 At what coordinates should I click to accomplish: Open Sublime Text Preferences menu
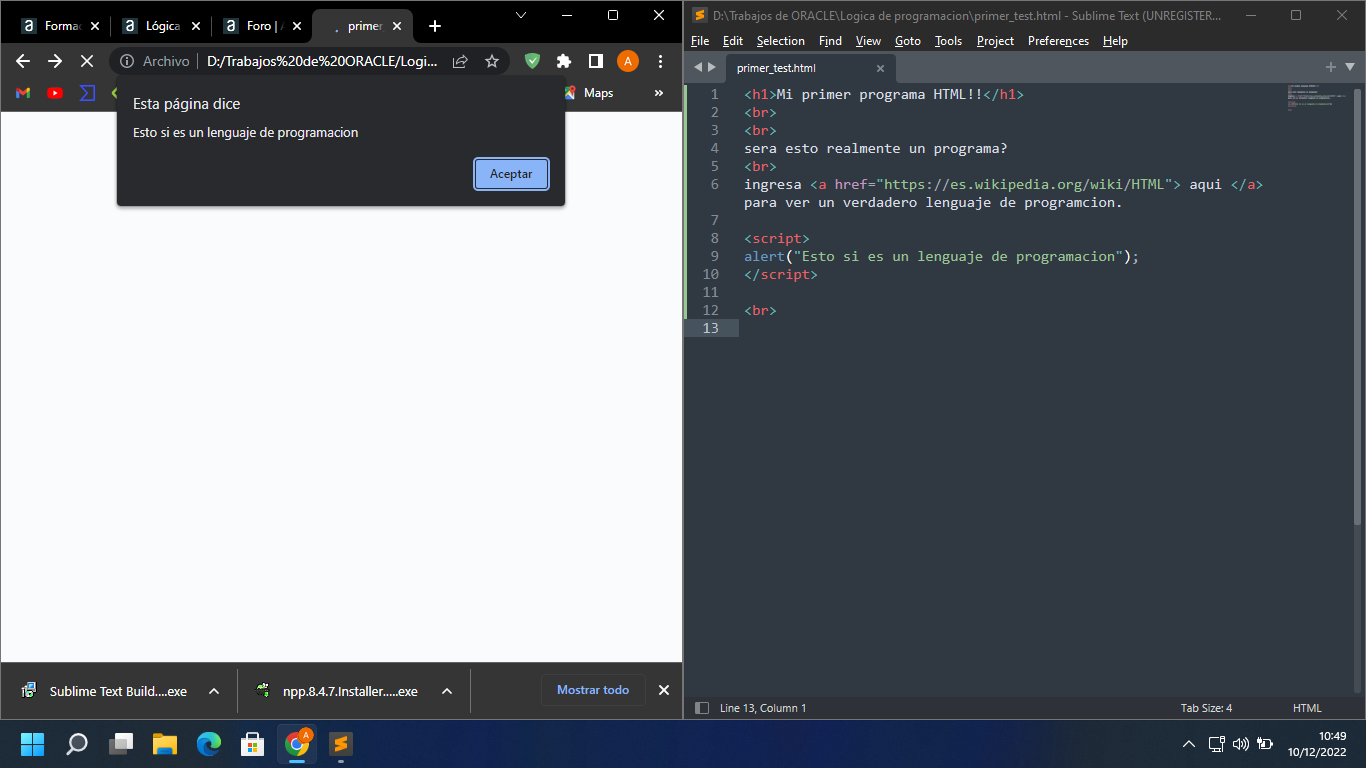tap(1058, 41)
